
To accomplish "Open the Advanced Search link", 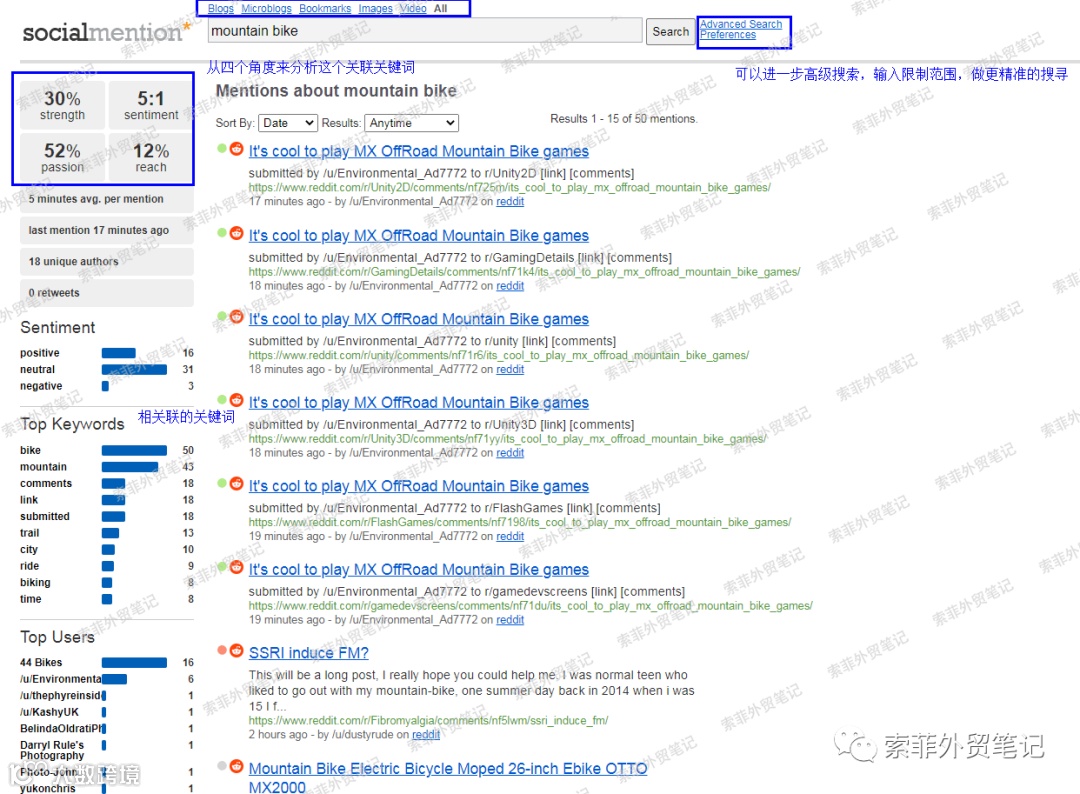I will (740, 24).
